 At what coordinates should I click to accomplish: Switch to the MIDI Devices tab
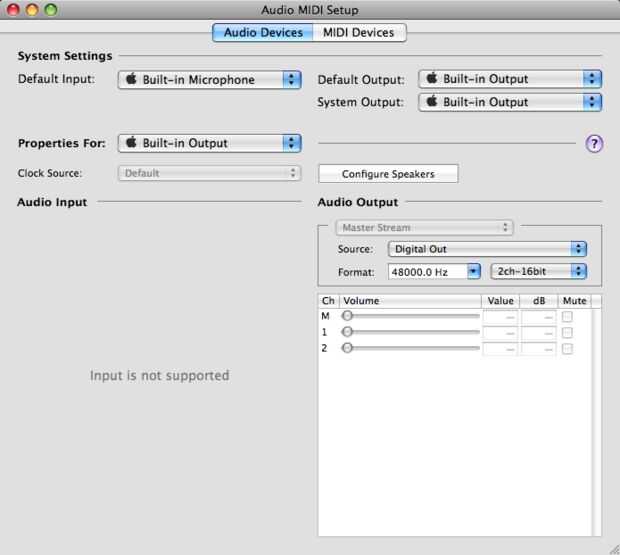click(359, 32)
